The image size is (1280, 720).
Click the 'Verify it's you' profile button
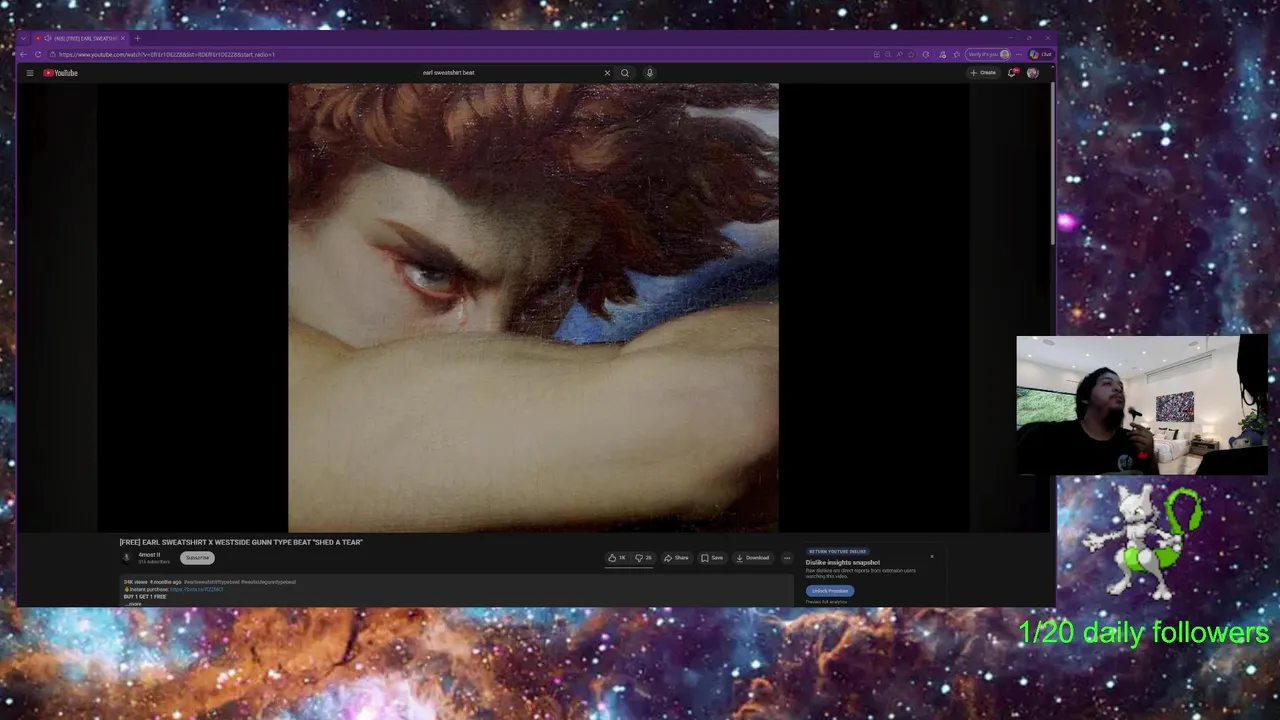point(988,54)
